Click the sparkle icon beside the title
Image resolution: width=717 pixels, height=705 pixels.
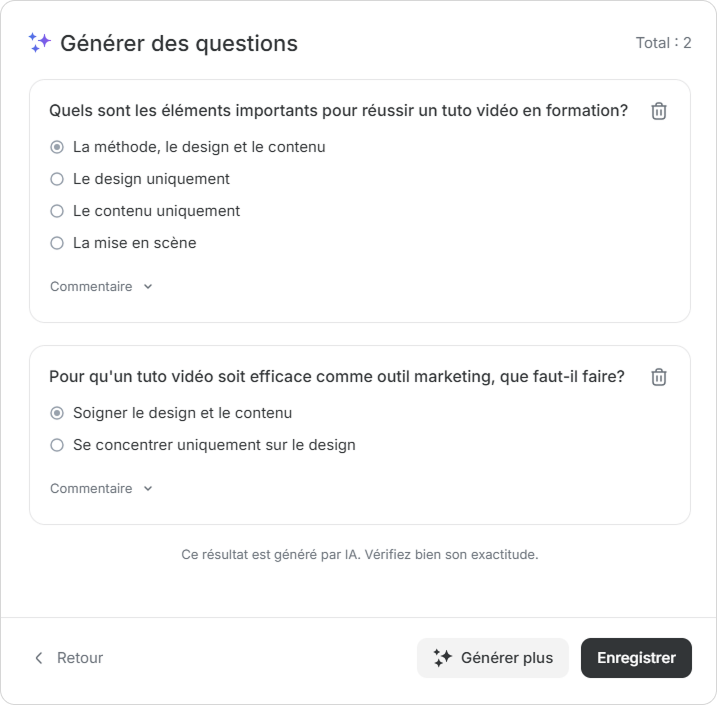tap(40, 43)
